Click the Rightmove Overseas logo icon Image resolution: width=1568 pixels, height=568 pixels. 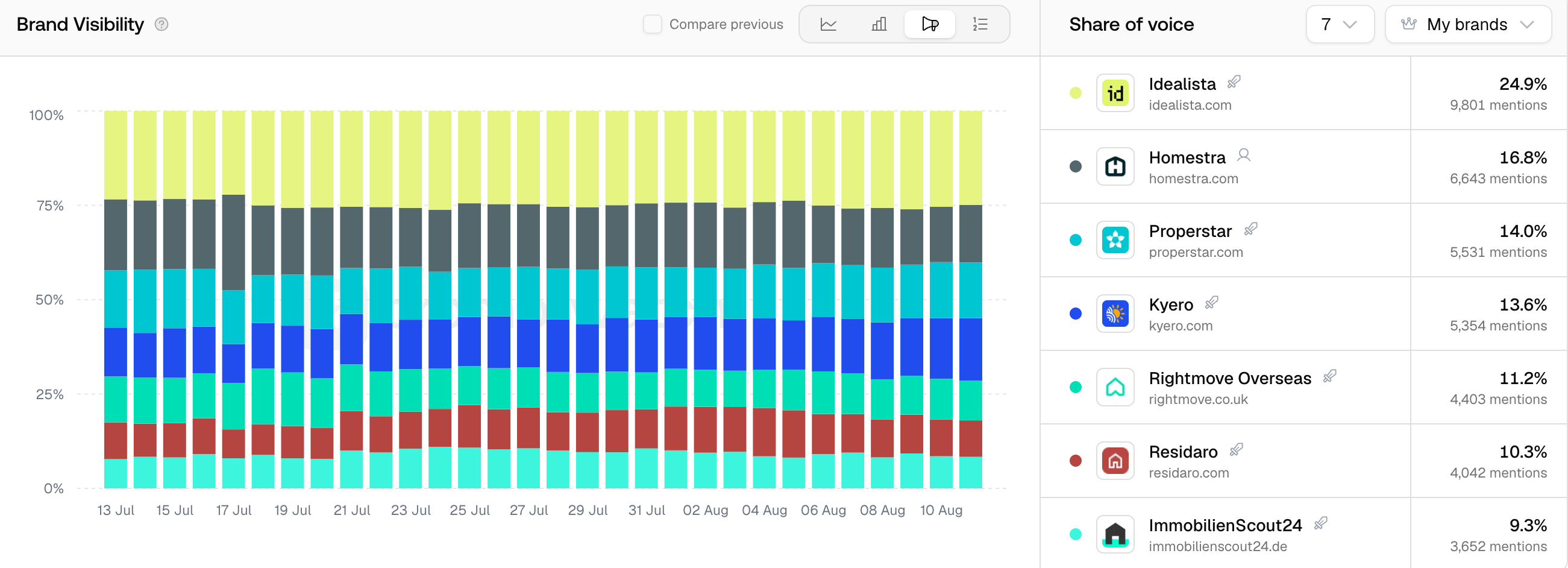click(1115, 387)
